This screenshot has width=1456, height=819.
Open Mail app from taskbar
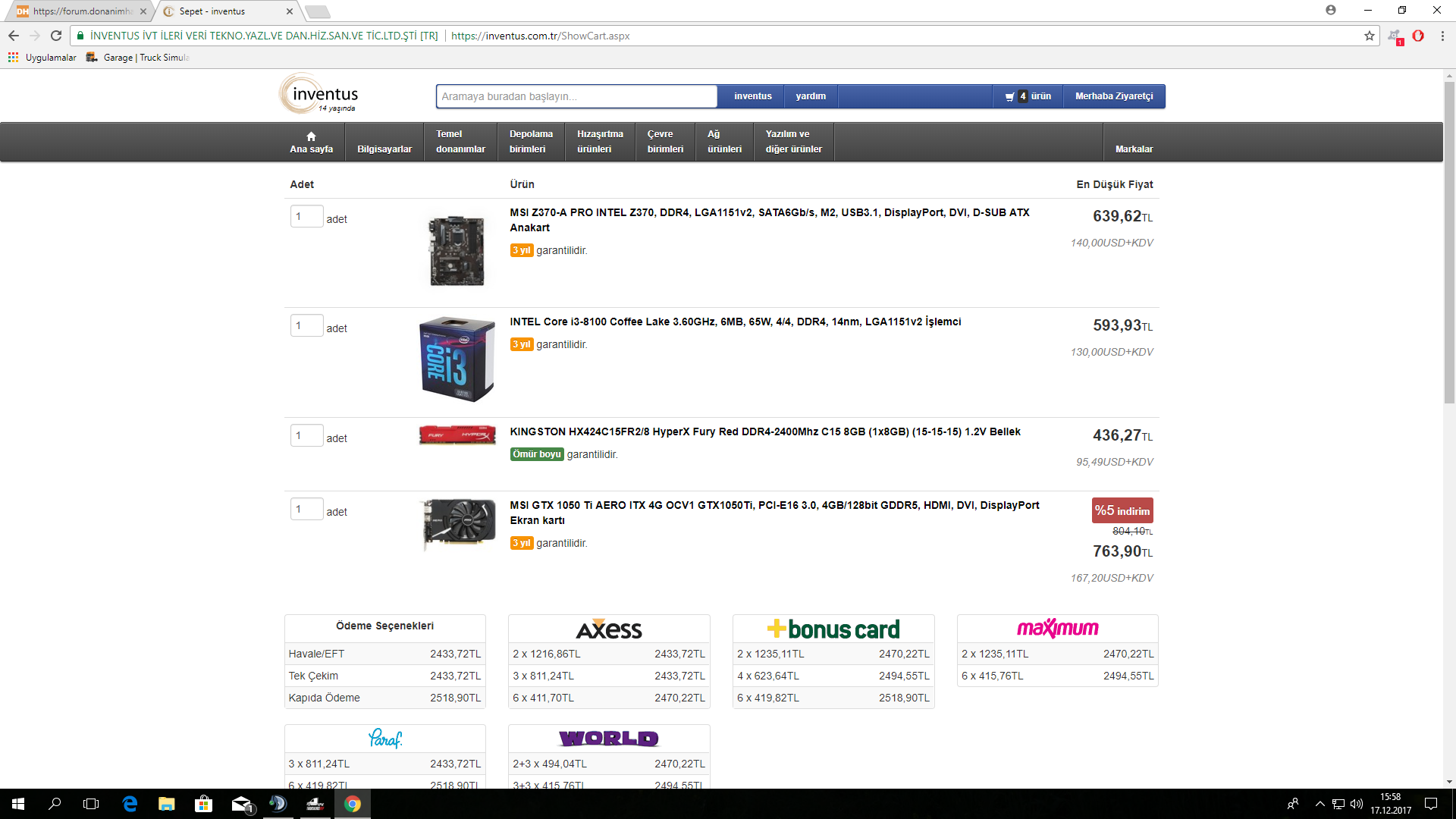pos(241,804)
